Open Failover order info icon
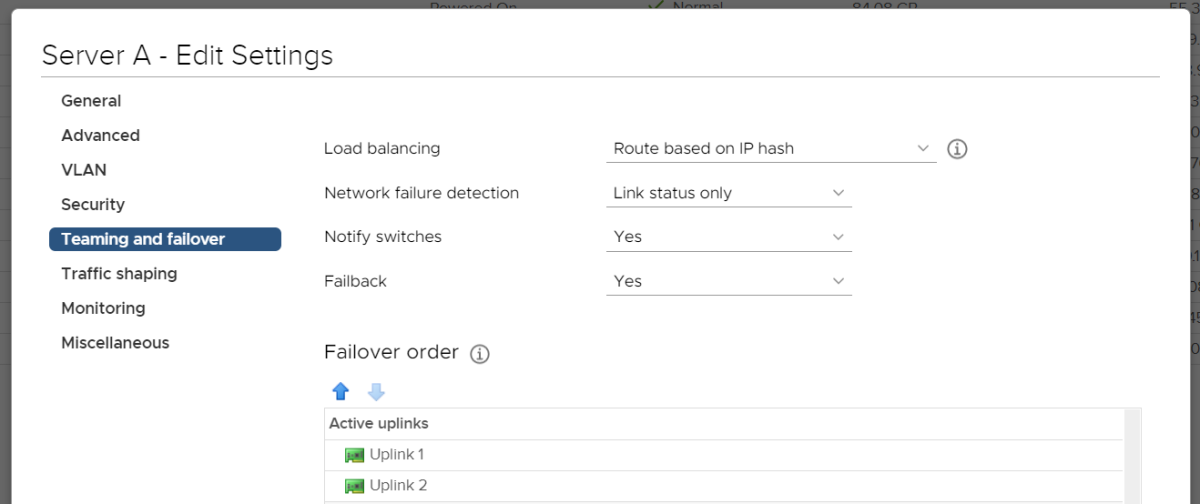 480,354
